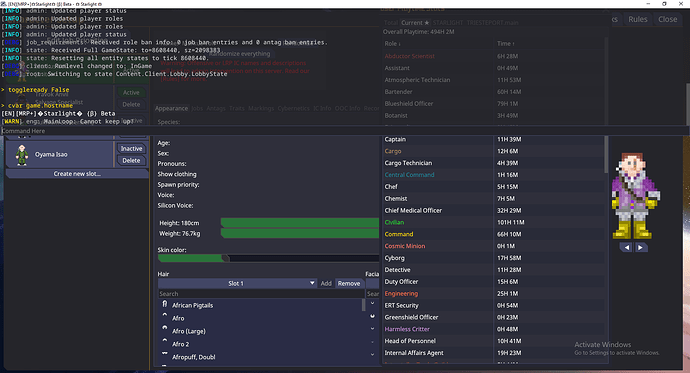Image resolution: width=690 pixels, height=373 pixels.
Task: Click the Central Command row
Action: pos(493,175)
